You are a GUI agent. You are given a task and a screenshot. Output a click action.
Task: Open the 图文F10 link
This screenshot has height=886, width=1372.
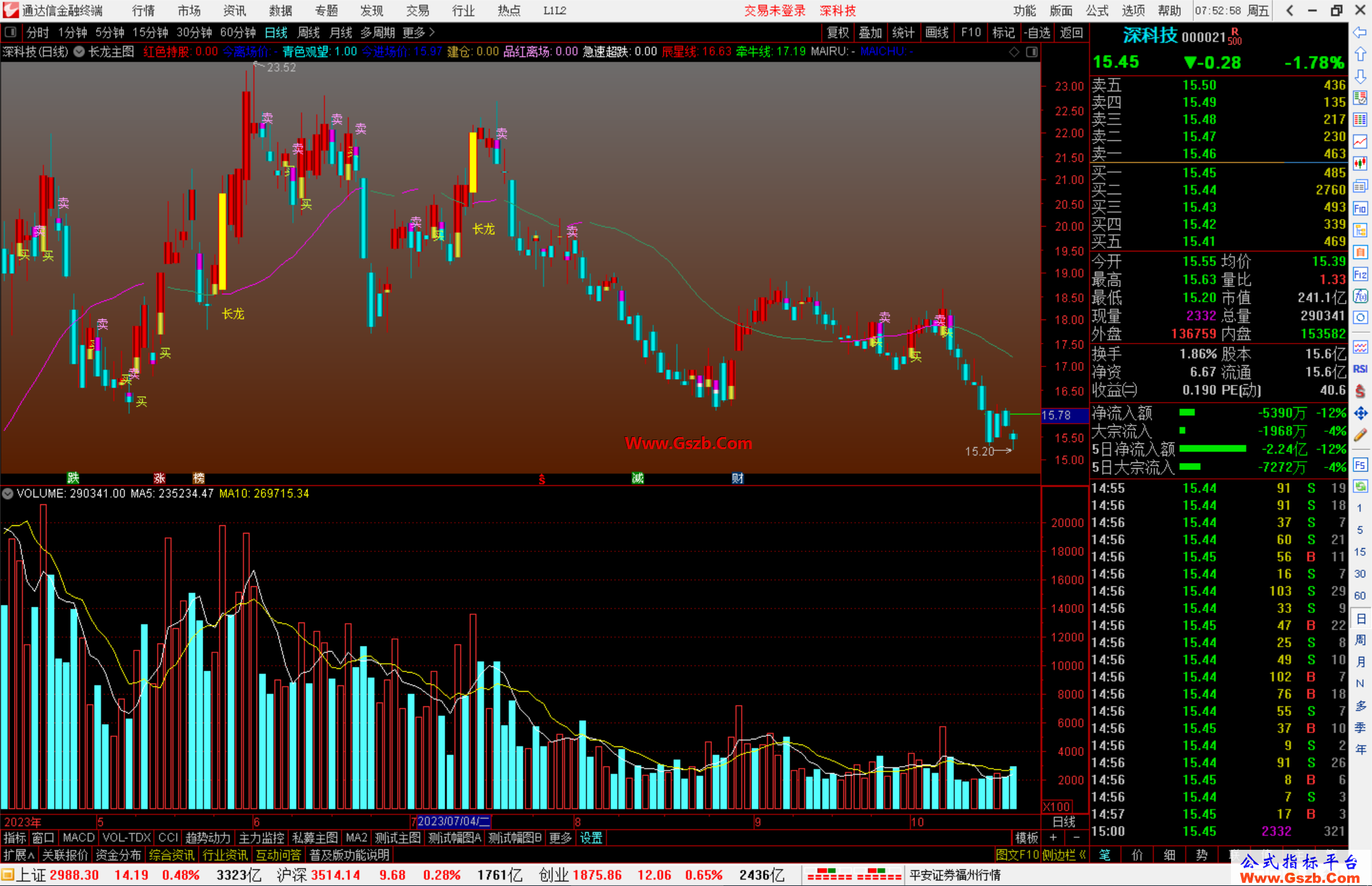click(x=1018, y=855)
